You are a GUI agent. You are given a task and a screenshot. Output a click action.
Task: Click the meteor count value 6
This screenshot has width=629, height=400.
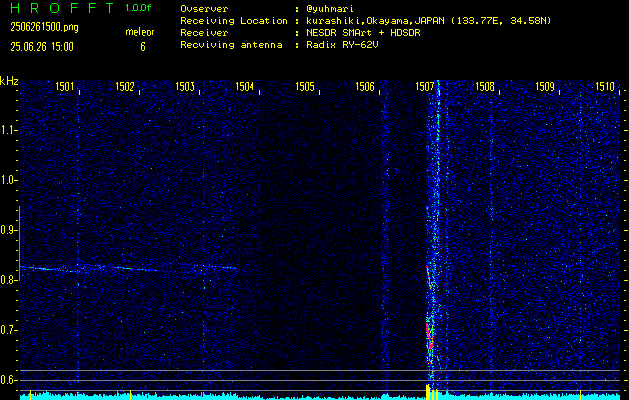point(143,47)
